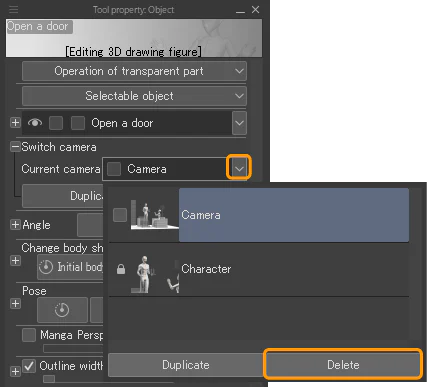Toggle the checkbox in the Current camera field

[114, 169]
